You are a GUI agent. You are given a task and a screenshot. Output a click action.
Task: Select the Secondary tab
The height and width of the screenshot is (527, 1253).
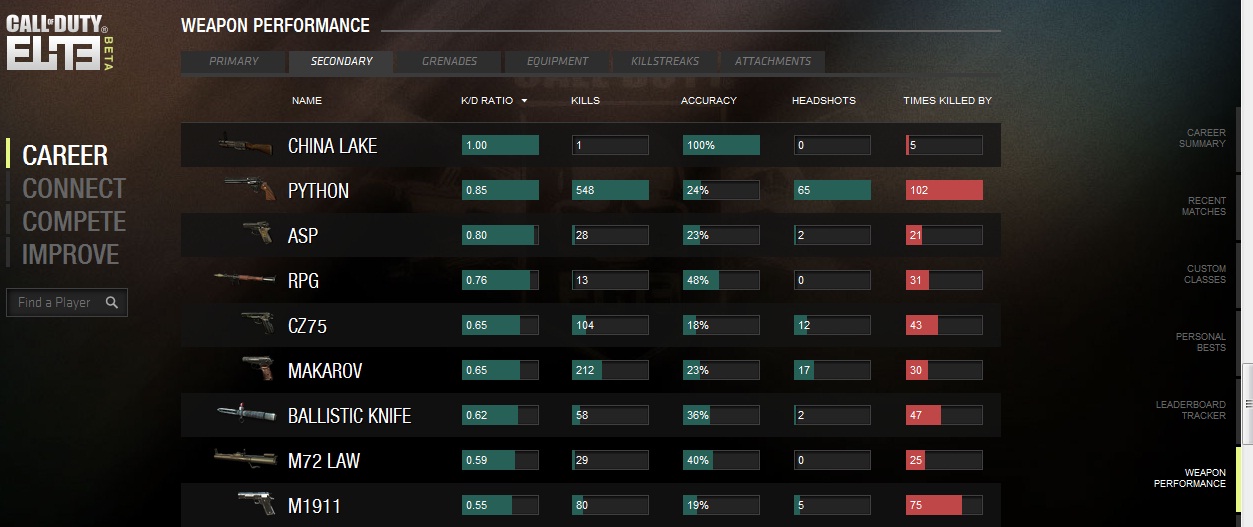coord(341,62)
